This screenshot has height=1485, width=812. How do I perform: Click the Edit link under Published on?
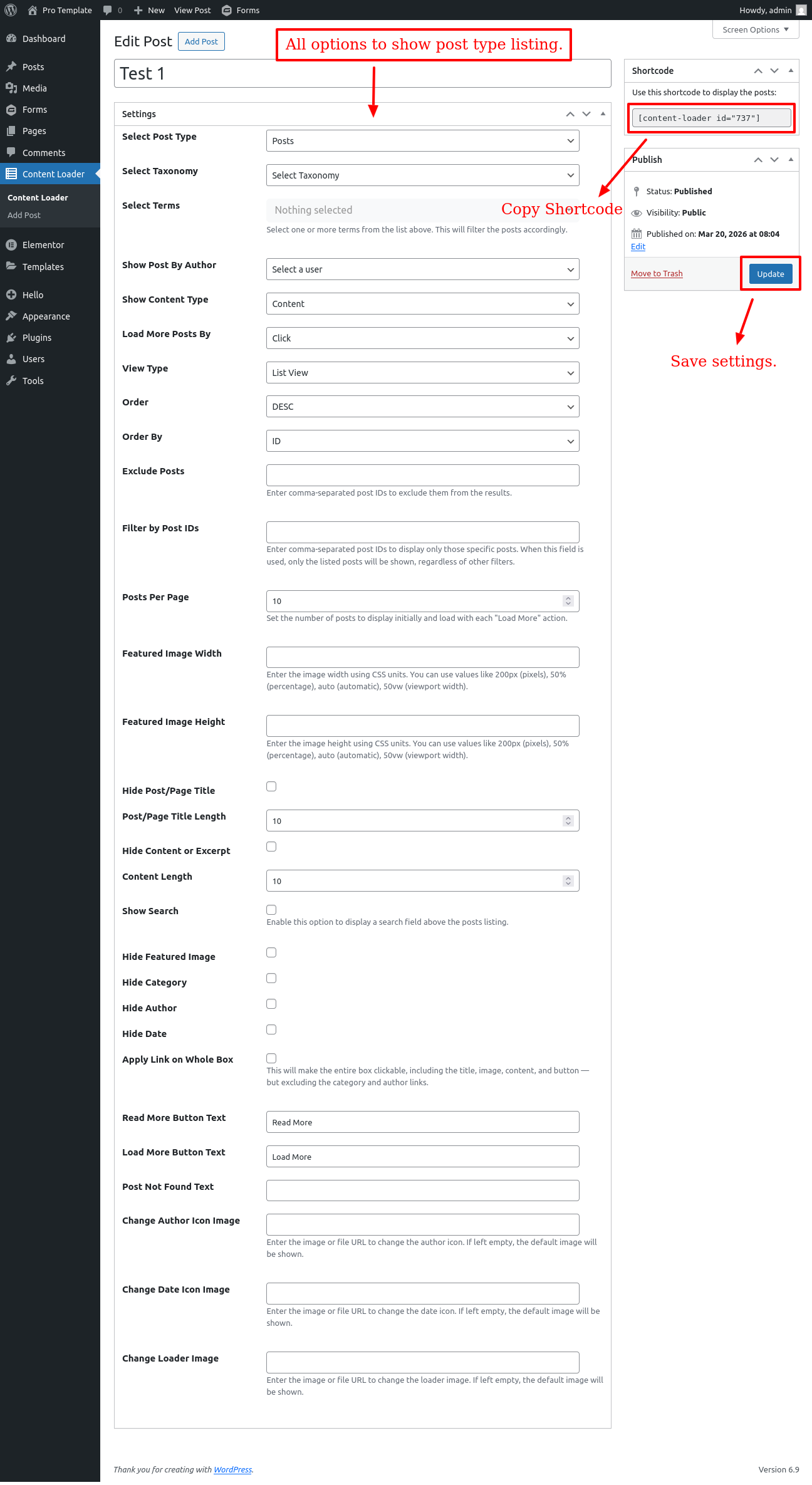point(638,247)
